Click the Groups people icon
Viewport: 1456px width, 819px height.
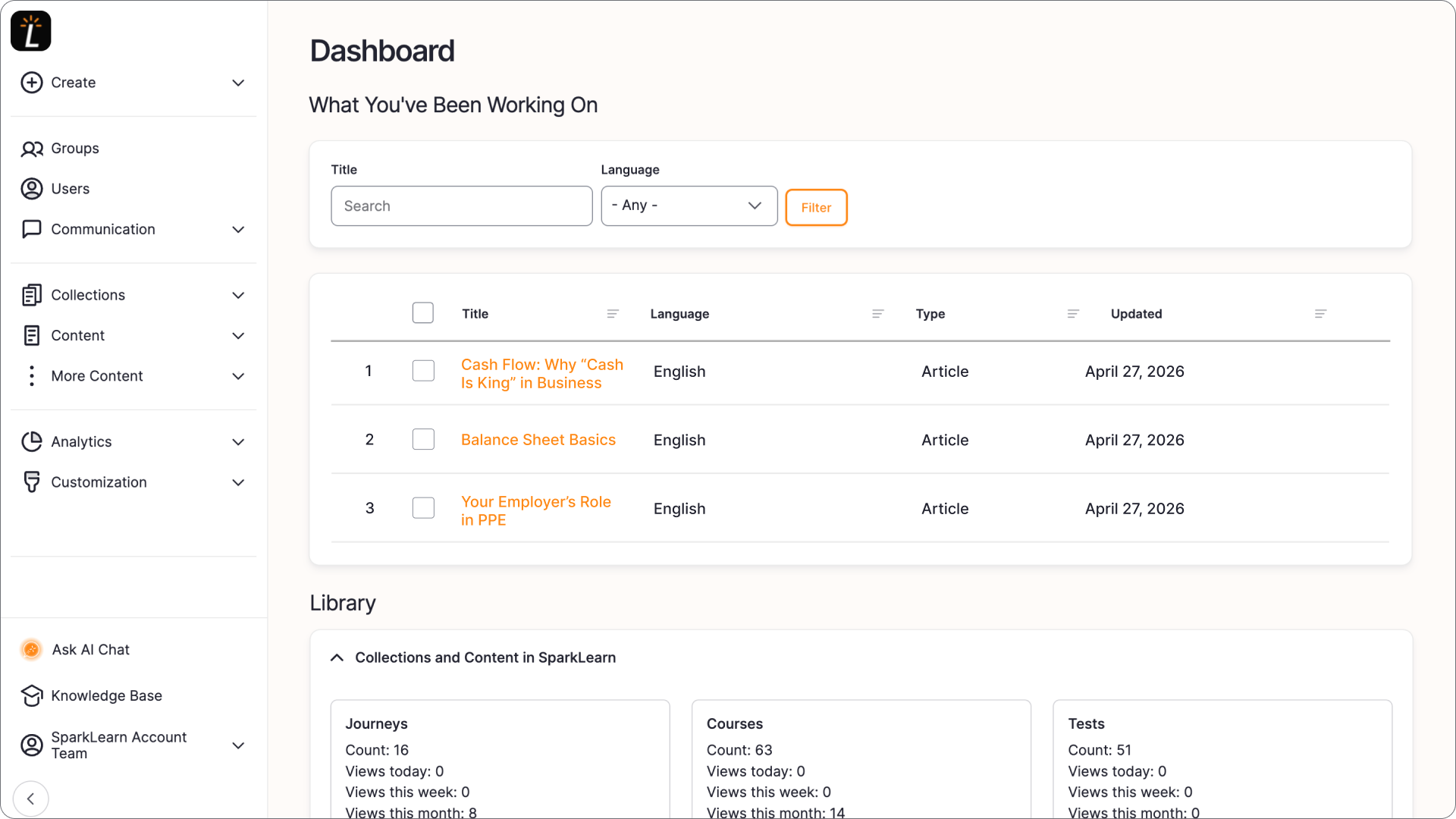point(32,149)
